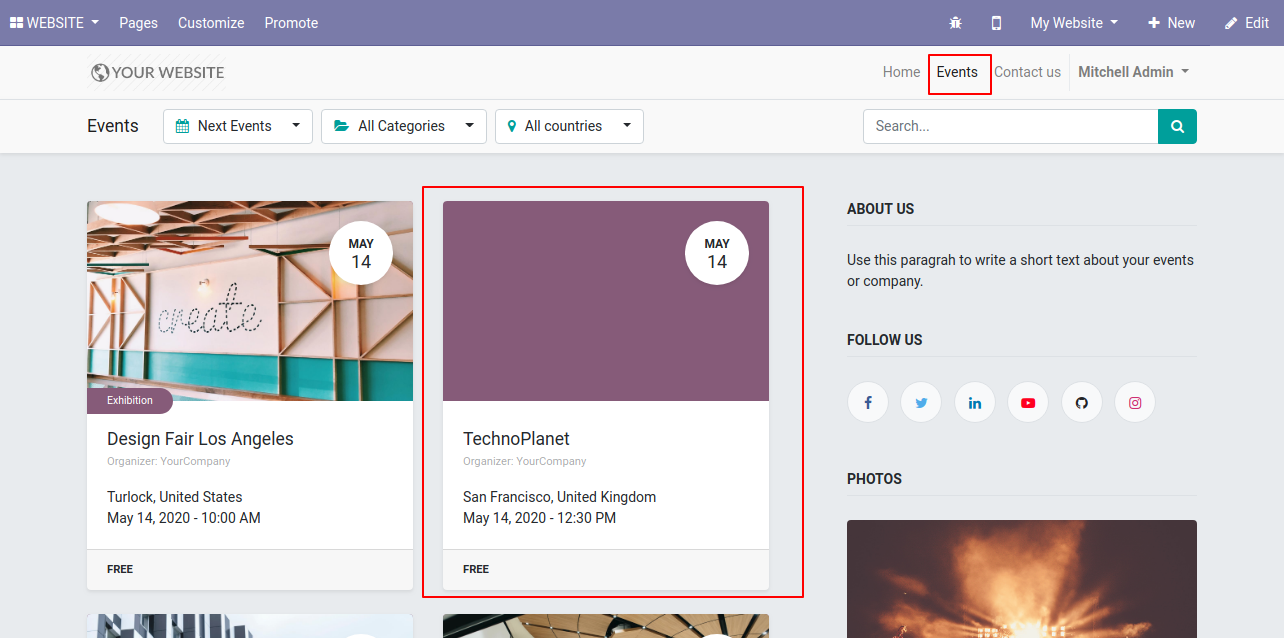
Task: Open the Pages menu
Action: click(x=138, y=22)
